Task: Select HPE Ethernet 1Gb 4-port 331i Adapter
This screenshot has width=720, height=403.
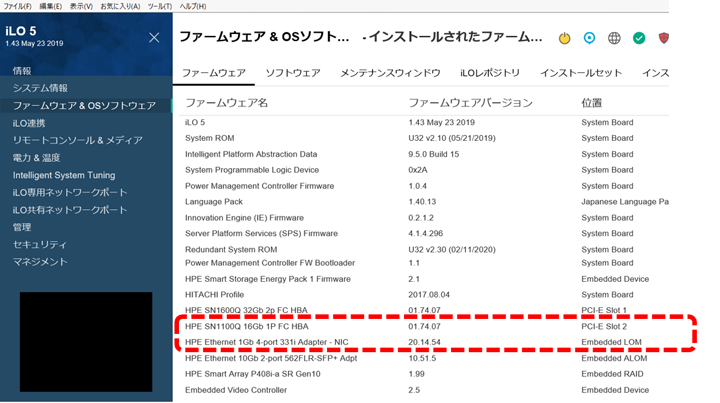Action: pos(266,342)
